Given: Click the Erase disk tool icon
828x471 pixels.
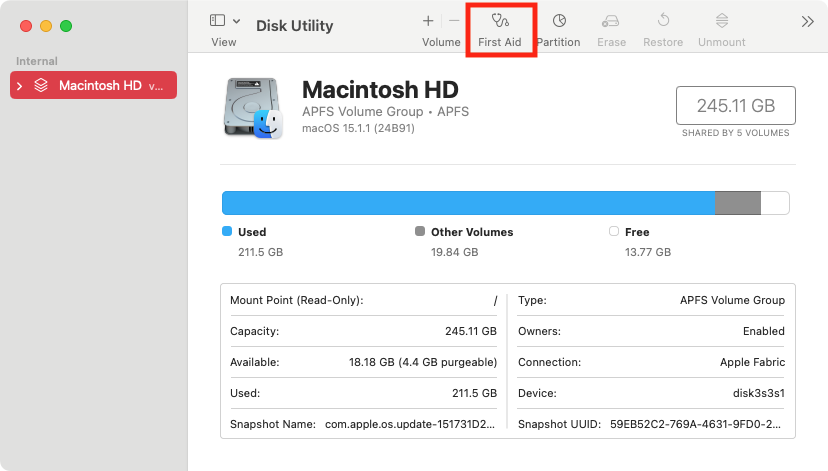Looking at the screenshot, I should coord(610,21).
